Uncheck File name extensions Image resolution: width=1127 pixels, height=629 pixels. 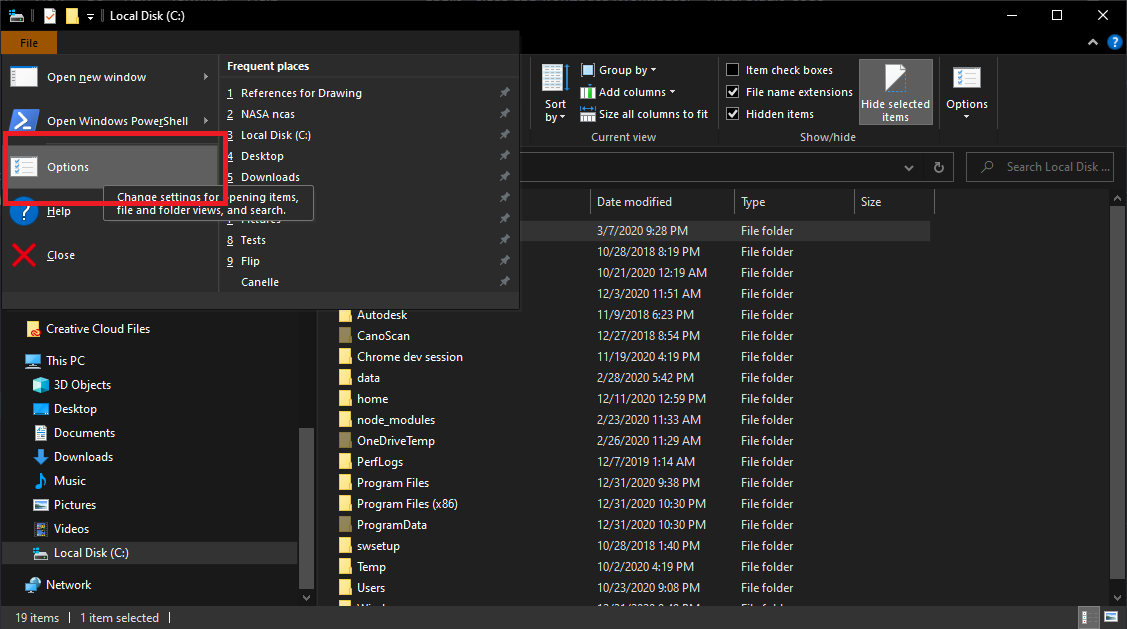(x=733, y=92)
